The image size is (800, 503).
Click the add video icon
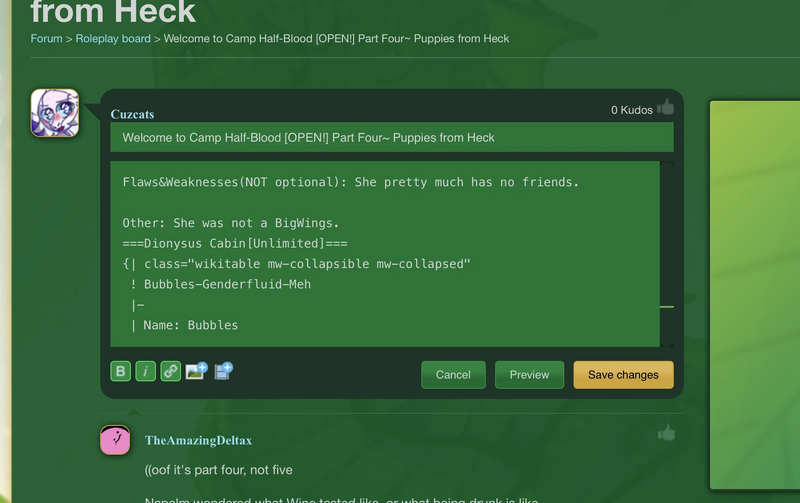coord(223,371)
